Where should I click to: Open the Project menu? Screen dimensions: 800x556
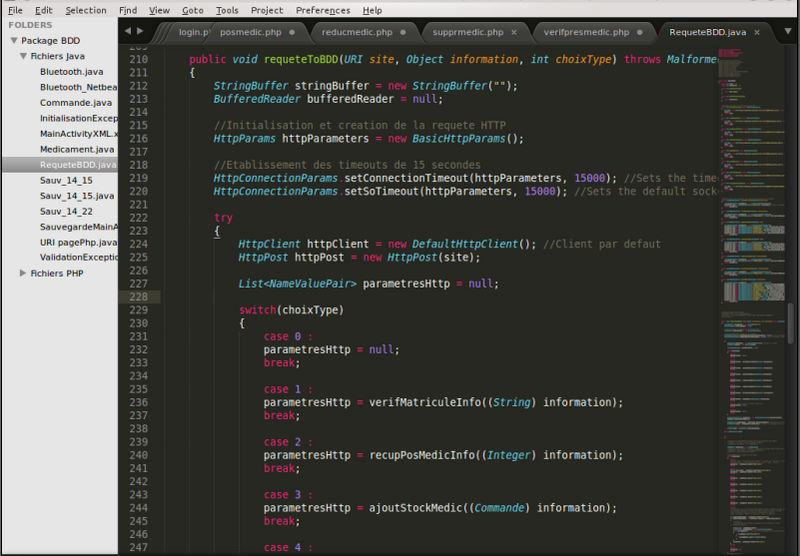click(267, 10)
